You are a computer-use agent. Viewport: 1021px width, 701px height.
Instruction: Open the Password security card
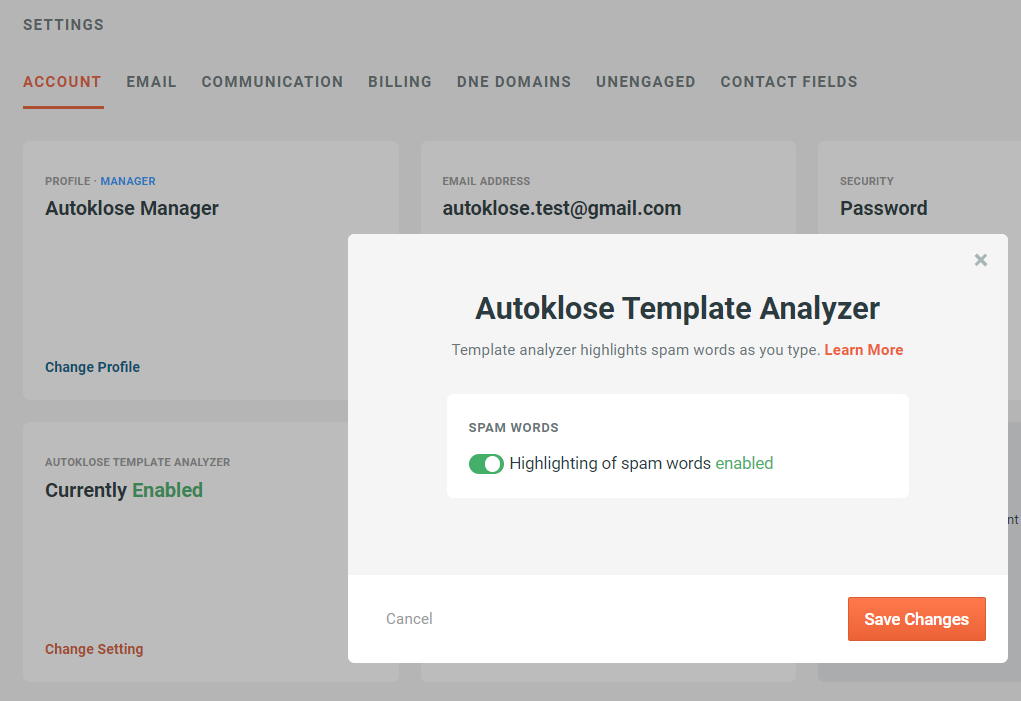pos(884,208)
